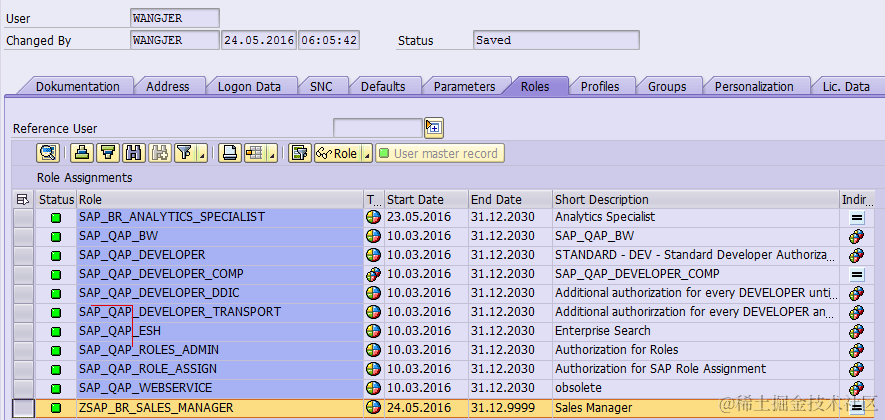Click the Select Layout icon before Role

[x=300, y=152]
